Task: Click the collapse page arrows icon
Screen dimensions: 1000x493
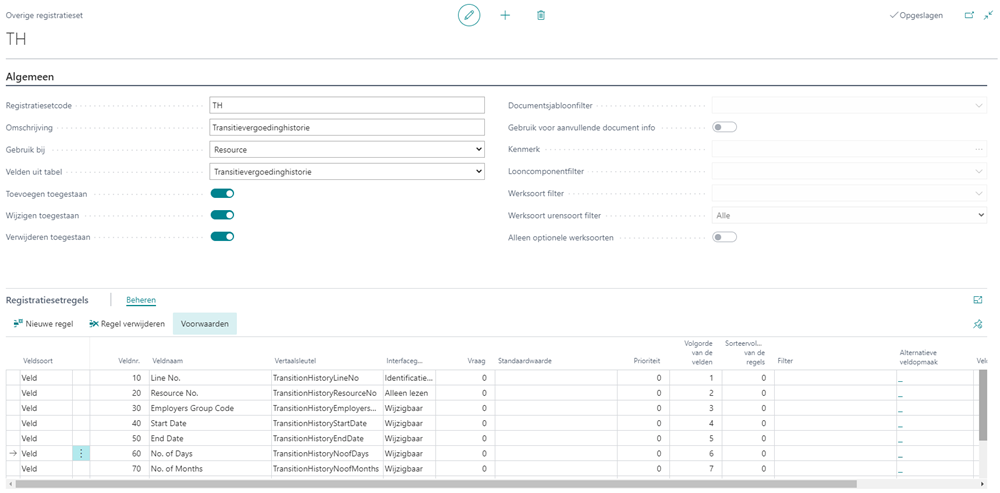Action: [988, 16]
